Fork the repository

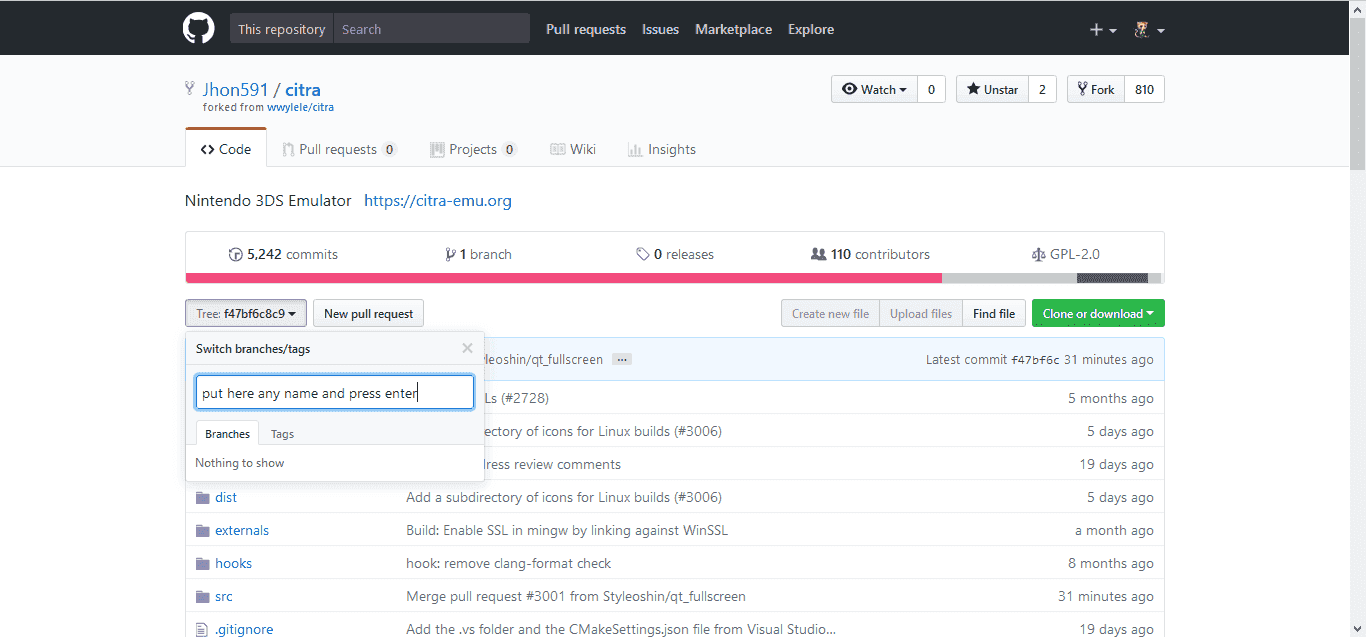[x=1096, y=89]
